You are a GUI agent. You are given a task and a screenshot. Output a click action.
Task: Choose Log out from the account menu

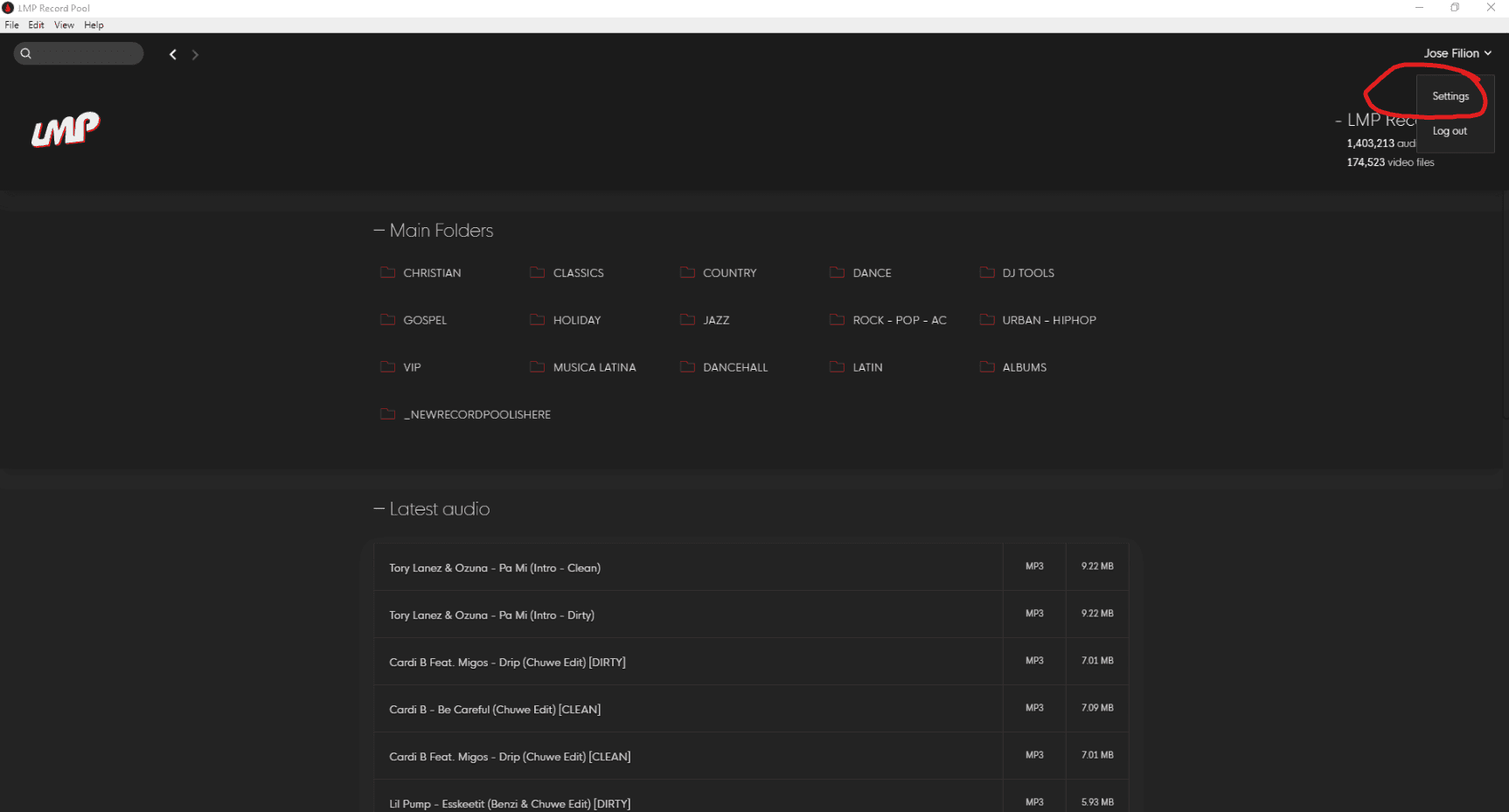1450,131
